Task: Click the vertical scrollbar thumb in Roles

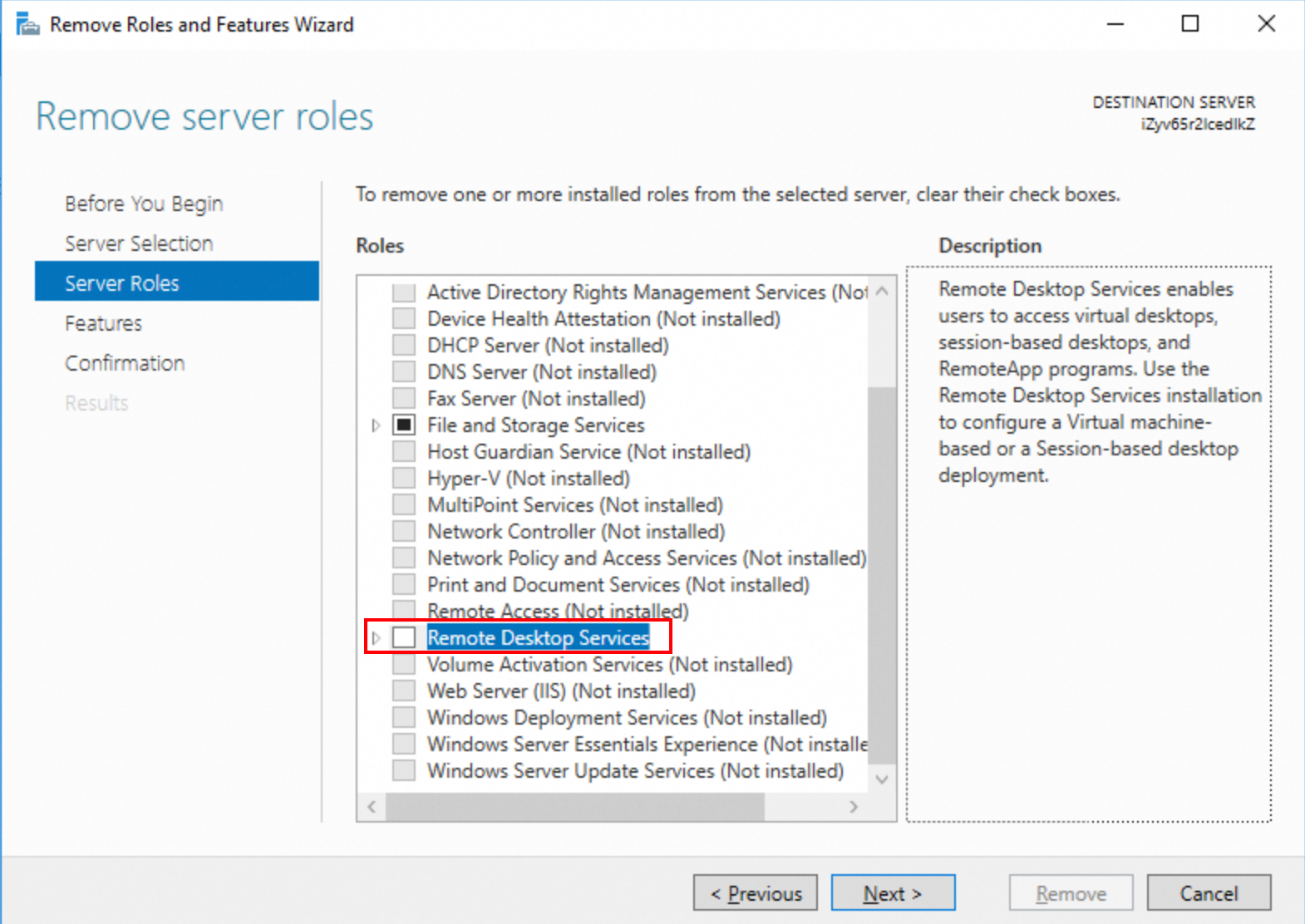Action: coord(882,574)
